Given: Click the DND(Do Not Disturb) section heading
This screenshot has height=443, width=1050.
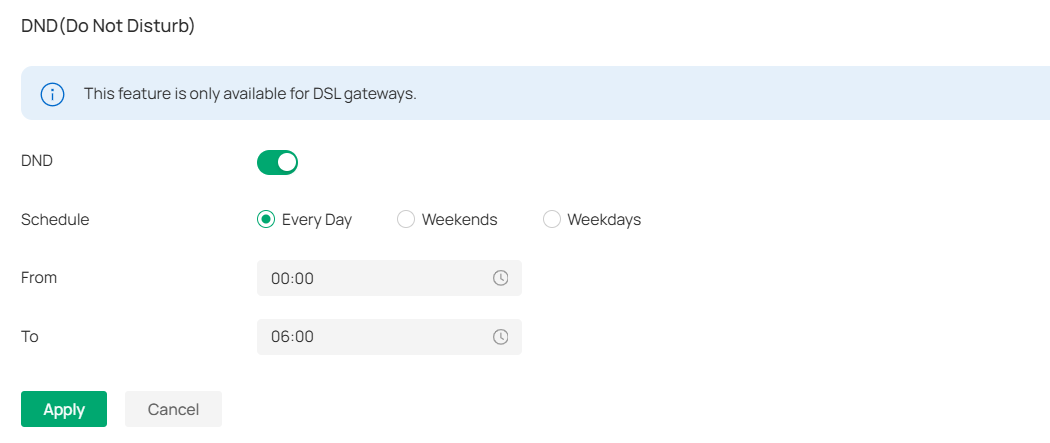Looking at the screenshot, I should coord(108,26).
